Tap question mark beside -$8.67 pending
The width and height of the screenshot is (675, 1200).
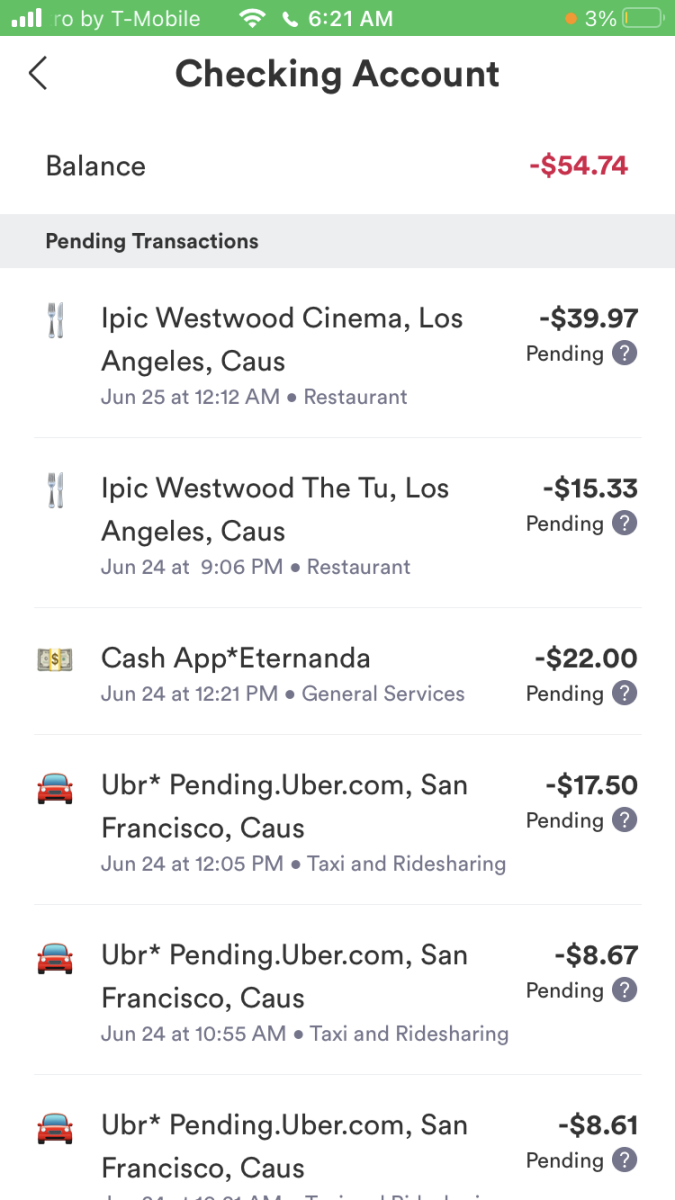(624, 990)
